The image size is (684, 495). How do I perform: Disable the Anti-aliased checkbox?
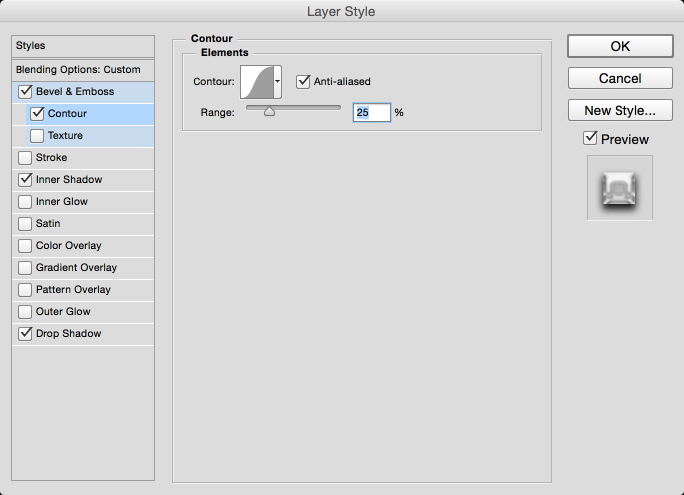(303, 82)
